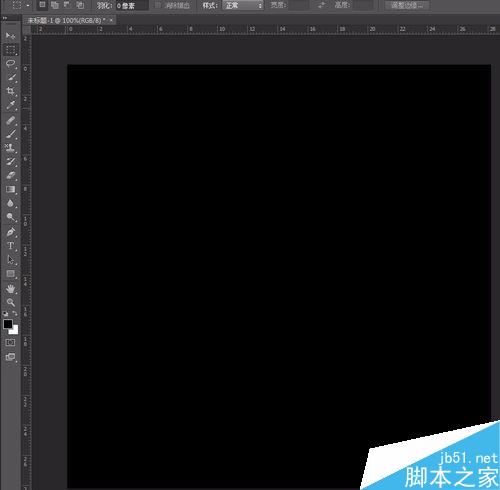Click the selection width input field
The height and width of the screenshot is (490, 500).
[x=298, y=5]
